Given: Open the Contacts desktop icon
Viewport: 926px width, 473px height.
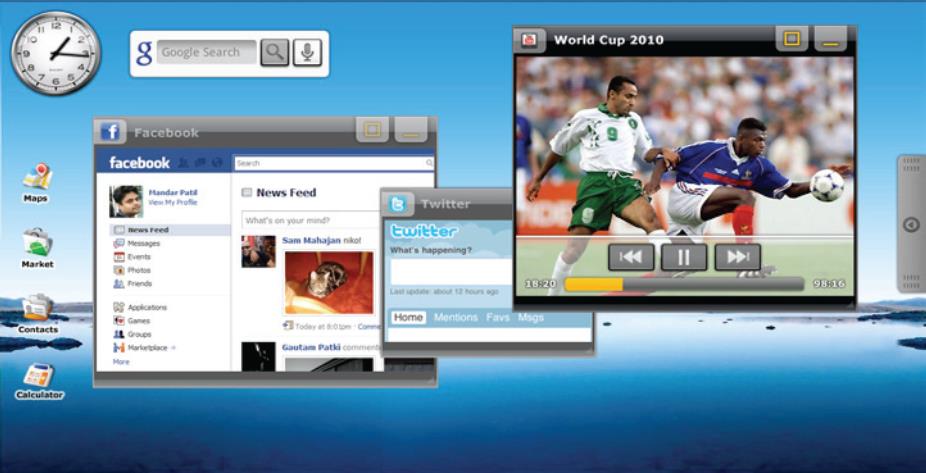Looking at the screenshot, I should pos(37,314).
